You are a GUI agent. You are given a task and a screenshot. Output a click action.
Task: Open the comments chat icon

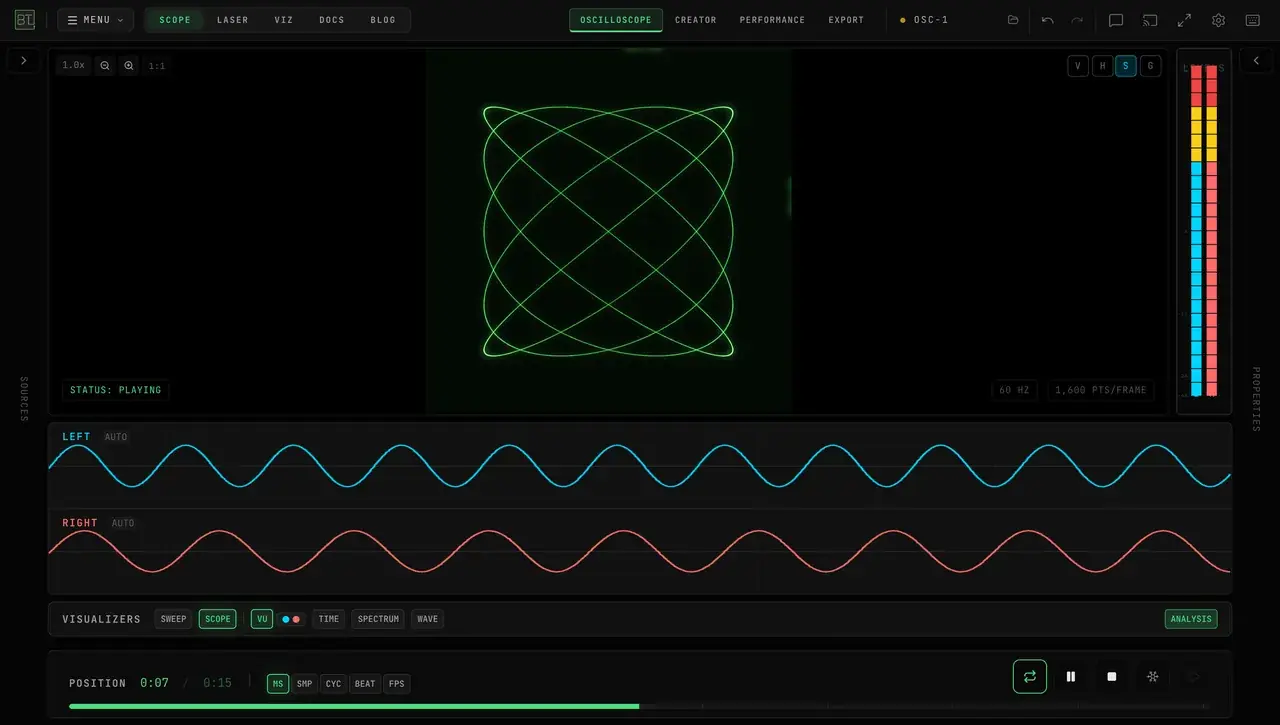click(x=1116, y=20)
